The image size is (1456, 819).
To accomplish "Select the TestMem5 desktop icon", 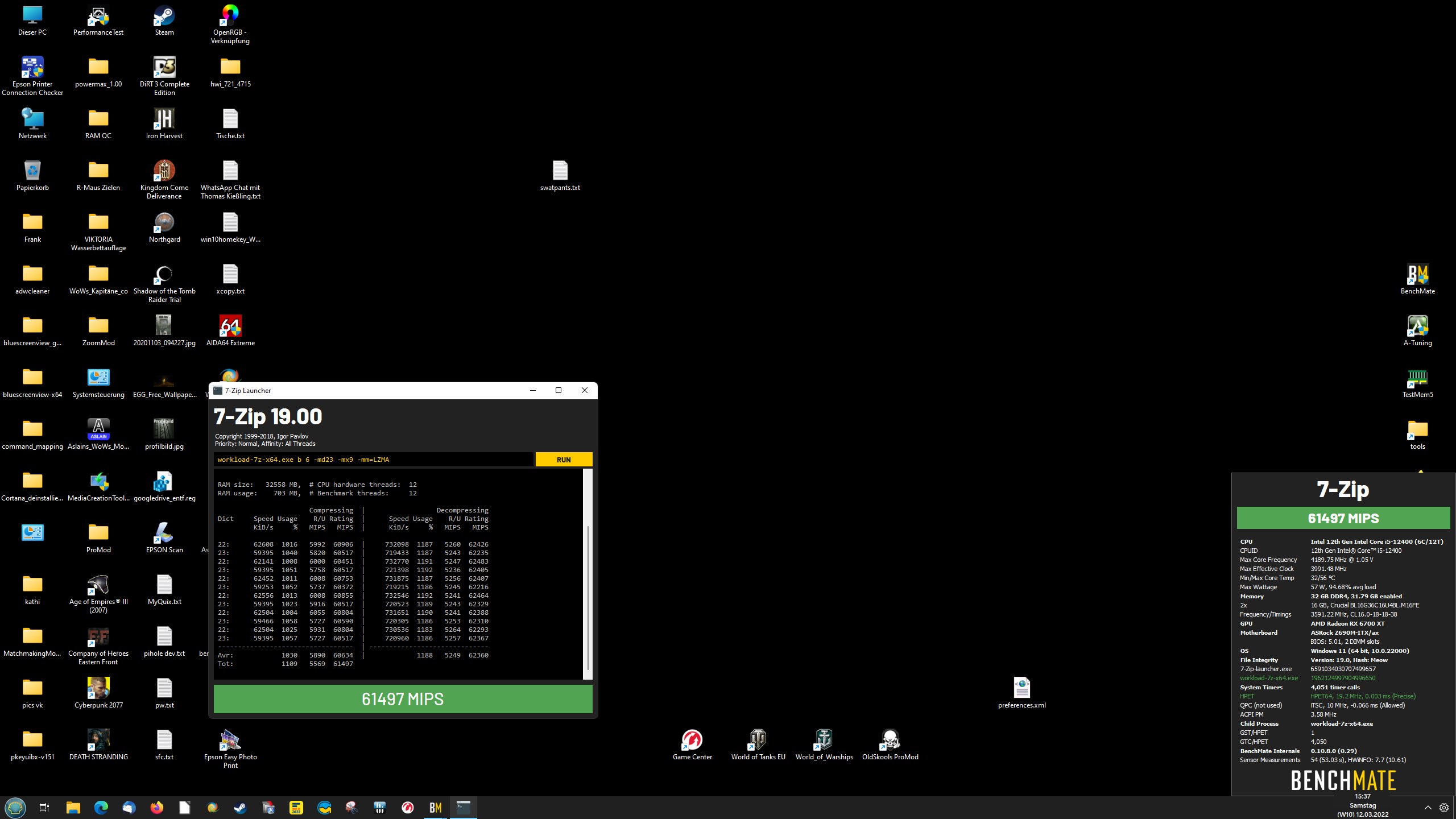I will 1417,383.
